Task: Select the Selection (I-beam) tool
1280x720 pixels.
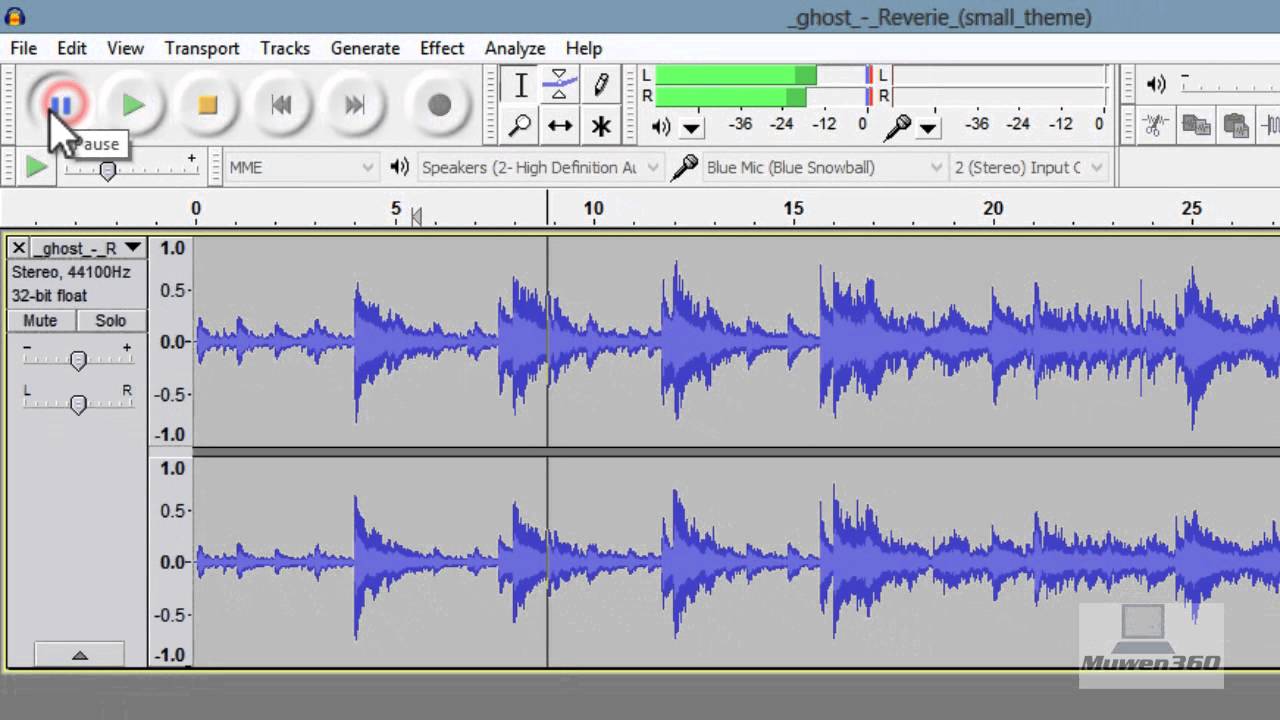Action: pyautogui.click(x=520, y=85)
